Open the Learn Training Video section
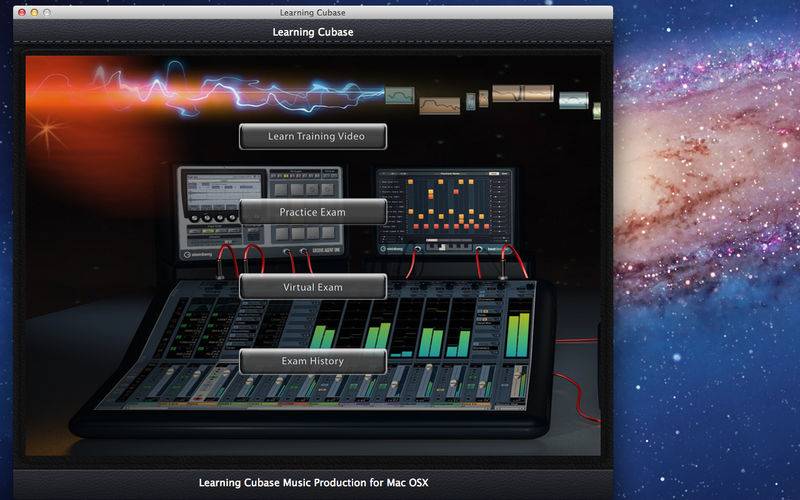Image resolution: width=800 pixels, height=500 pixels. tap(313, 136)
